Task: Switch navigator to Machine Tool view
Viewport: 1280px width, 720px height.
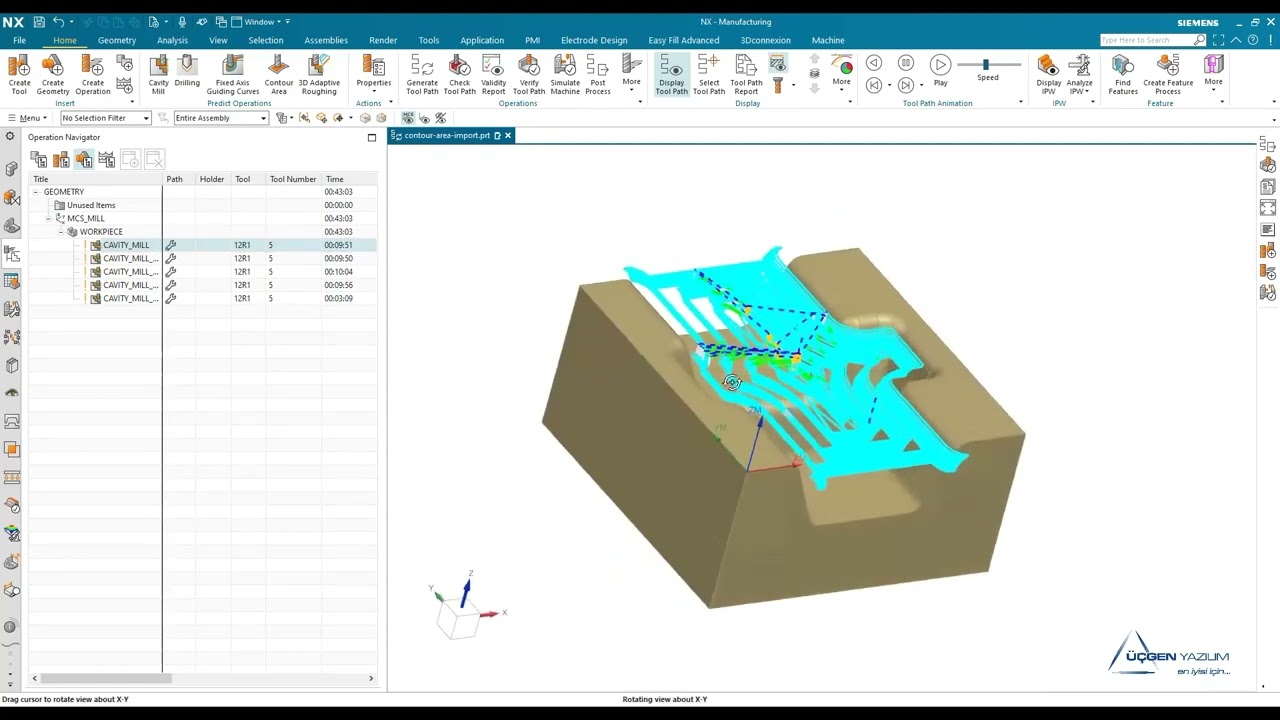Action: pyautogui.click(x=61, y=159)
